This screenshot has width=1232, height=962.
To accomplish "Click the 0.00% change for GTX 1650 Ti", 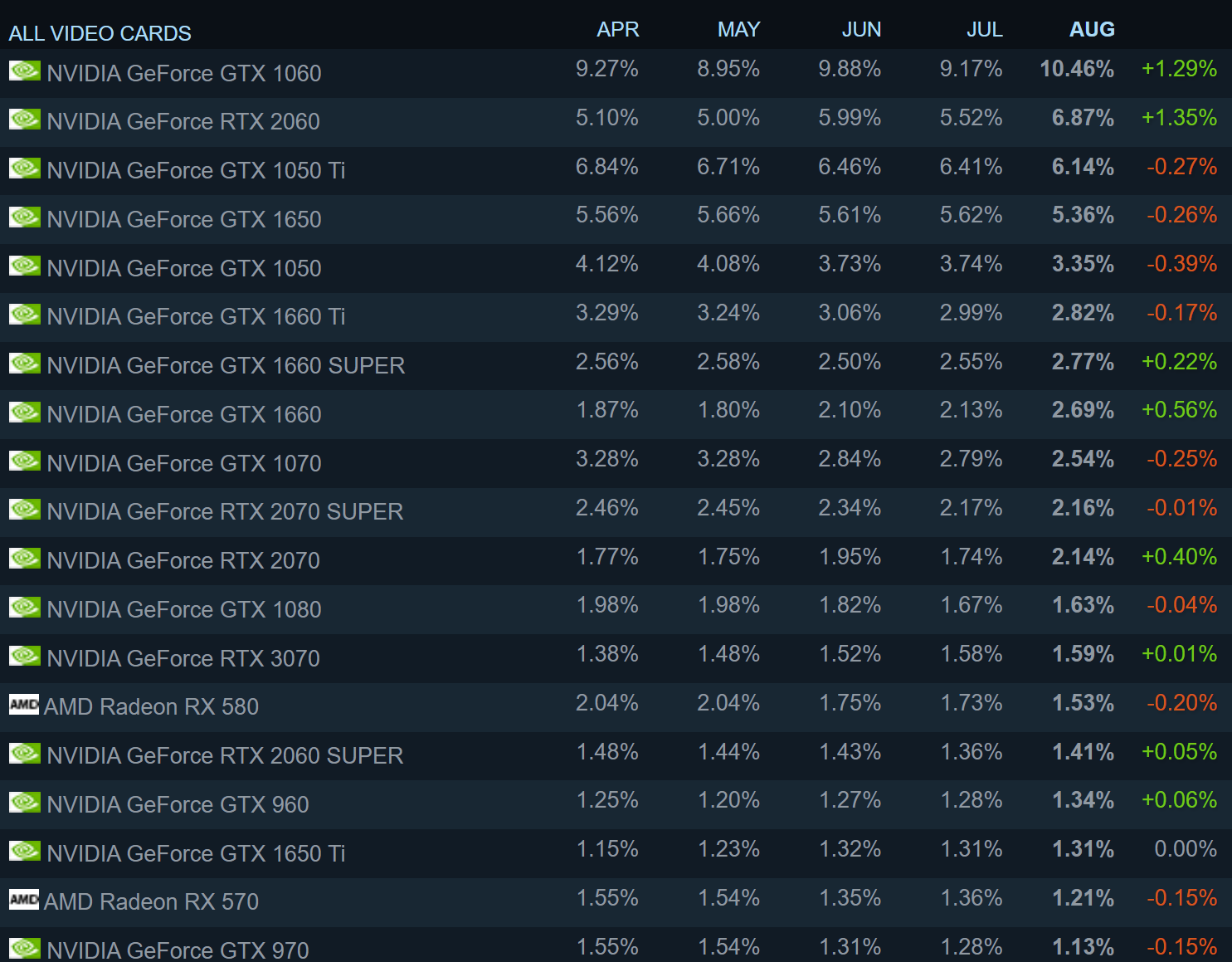I will (x=1185, y=849).
